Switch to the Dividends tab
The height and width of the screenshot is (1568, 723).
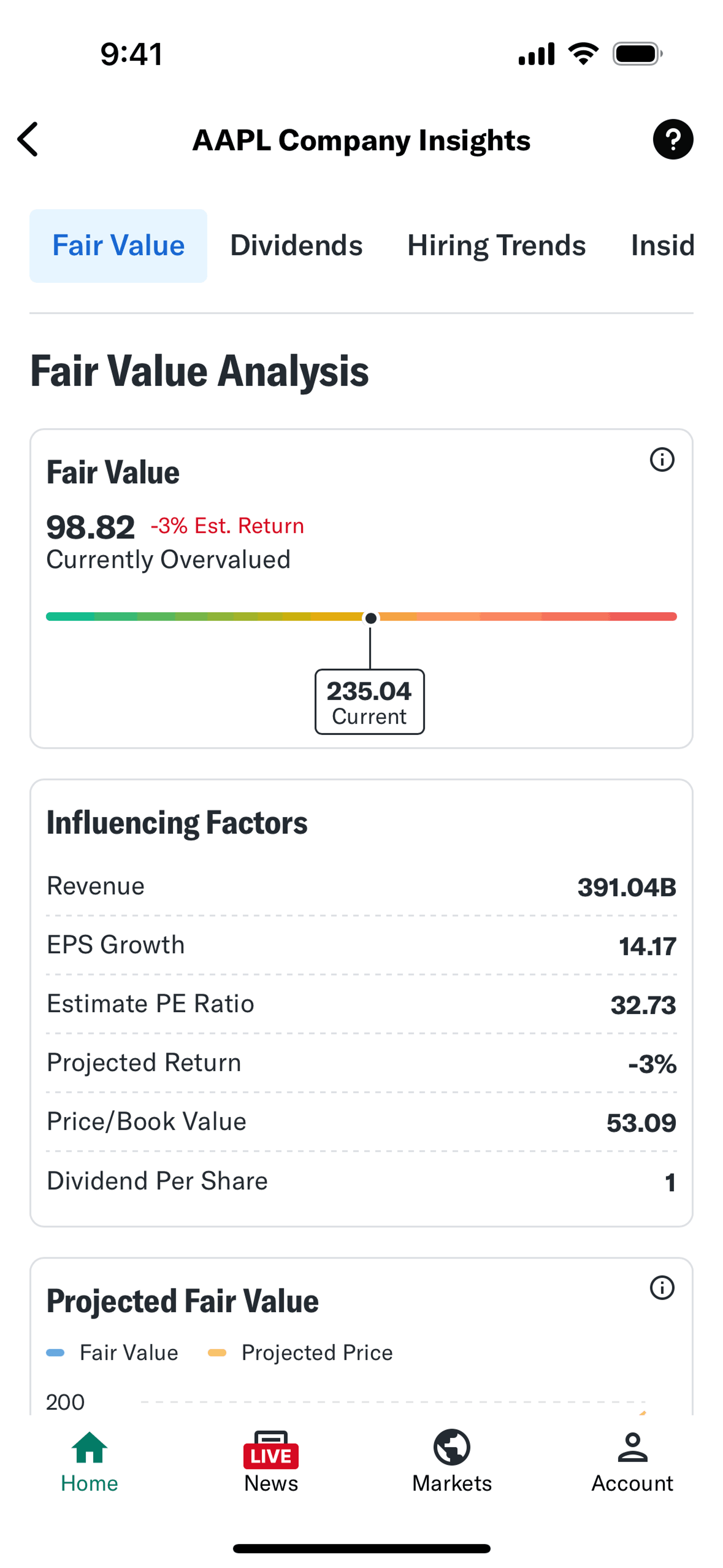tap(296, 246)
